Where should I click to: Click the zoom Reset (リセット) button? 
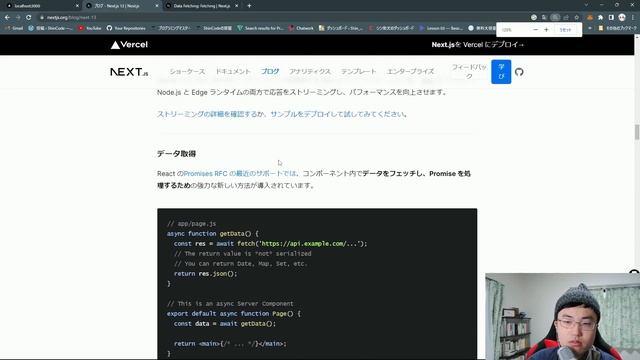click(565, 30)
